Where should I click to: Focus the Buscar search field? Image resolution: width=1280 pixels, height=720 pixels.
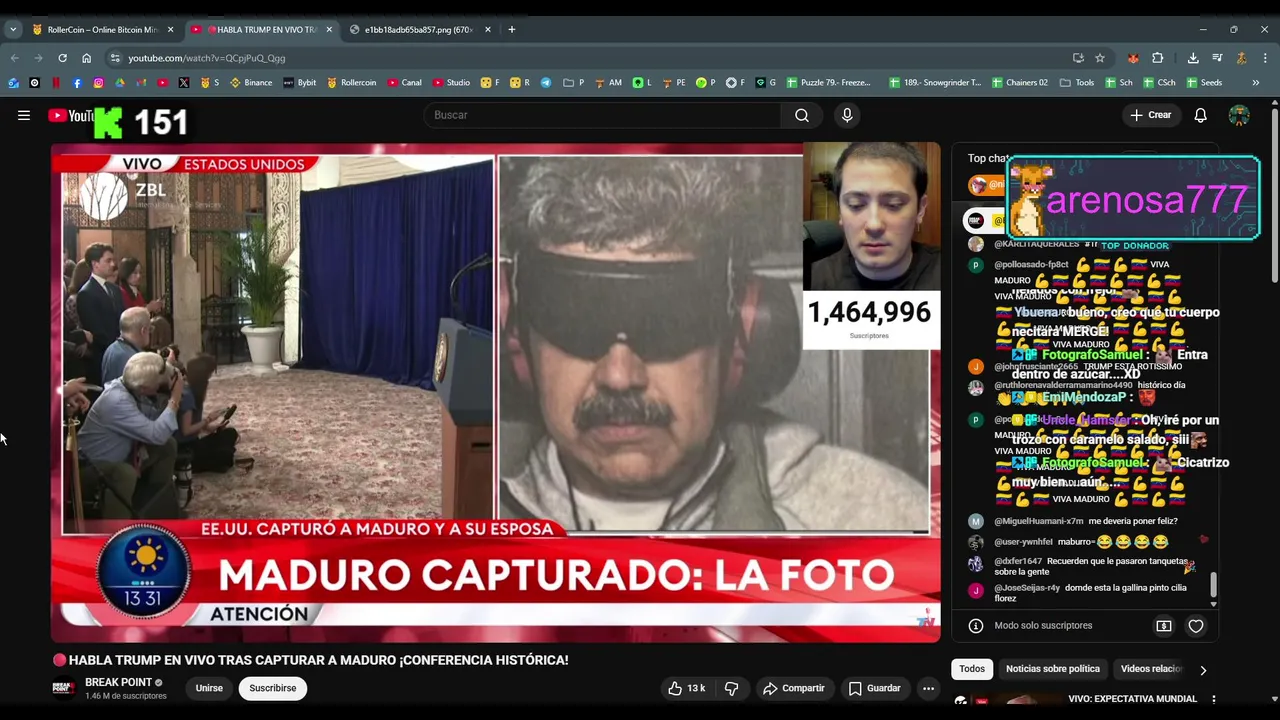pos(604,115)
